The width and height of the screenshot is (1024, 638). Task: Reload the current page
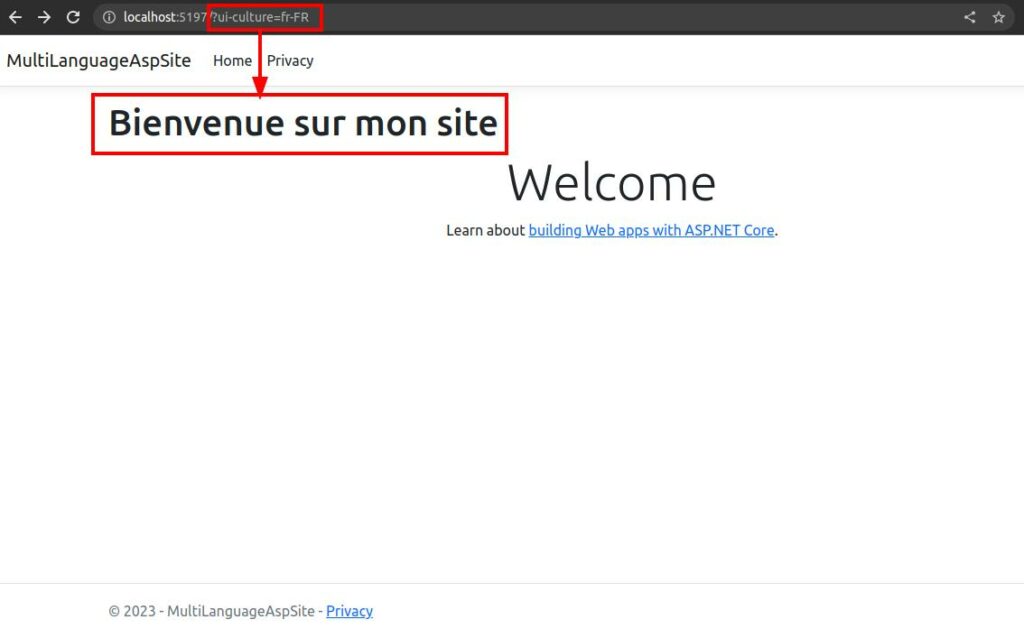[73, 17]
